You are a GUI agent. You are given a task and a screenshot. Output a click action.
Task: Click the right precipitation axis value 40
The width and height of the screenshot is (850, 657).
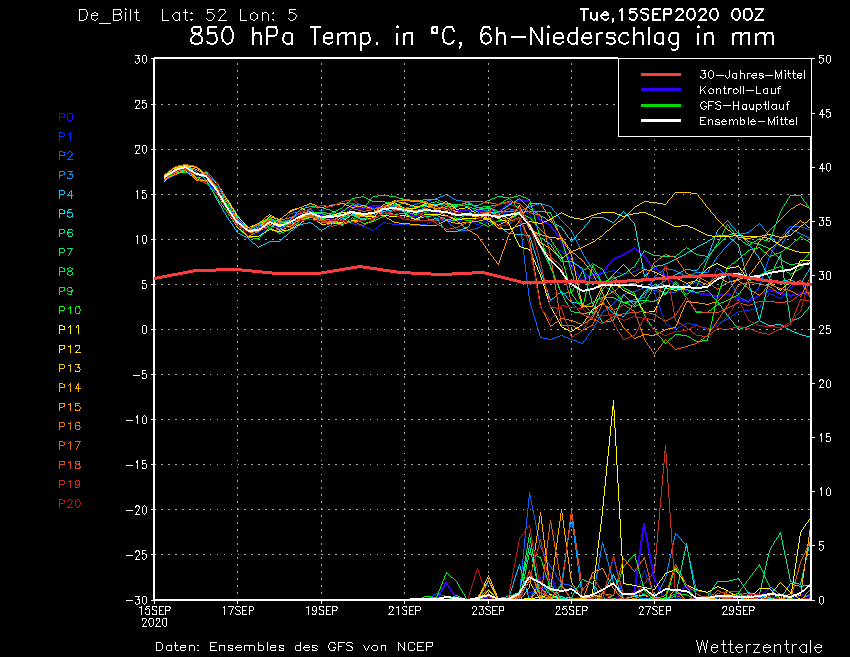(x=825, y=168)
